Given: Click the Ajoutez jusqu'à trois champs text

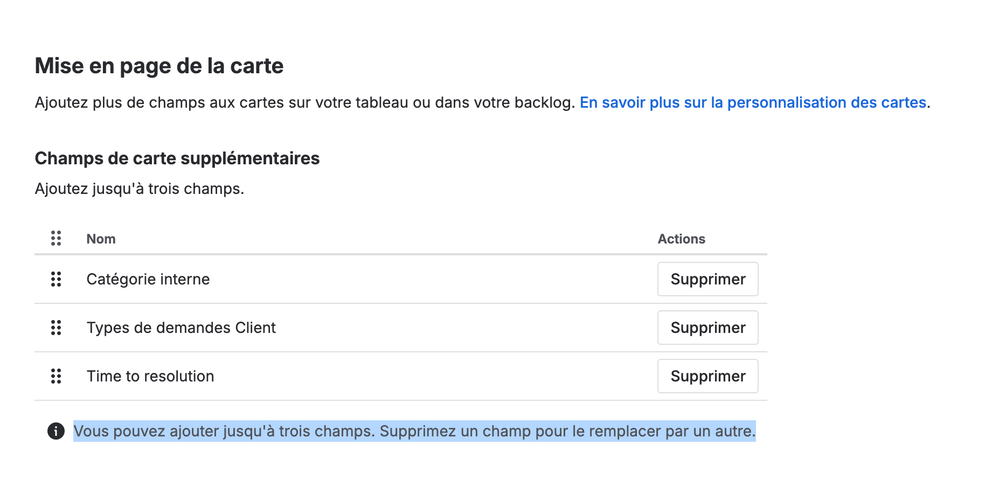Looking at the screenshot, I should pos(139,189).
